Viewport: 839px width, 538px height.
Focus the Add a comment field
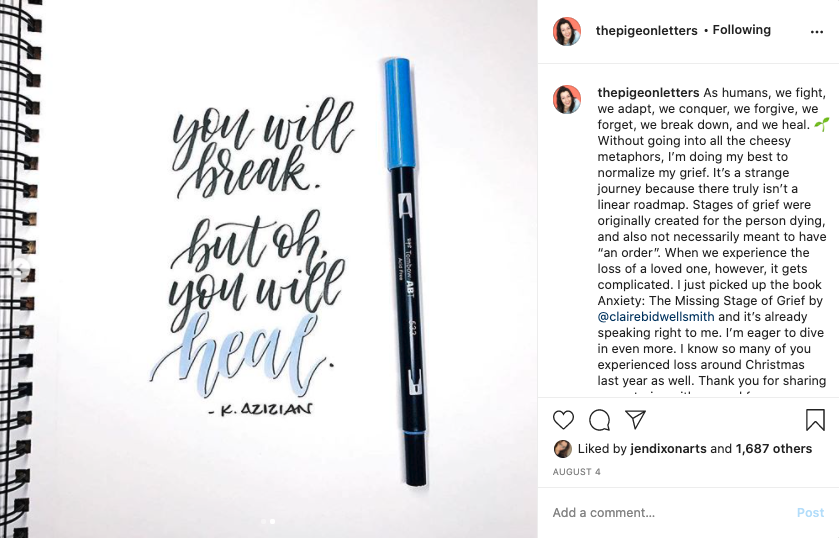coord(669,512)
